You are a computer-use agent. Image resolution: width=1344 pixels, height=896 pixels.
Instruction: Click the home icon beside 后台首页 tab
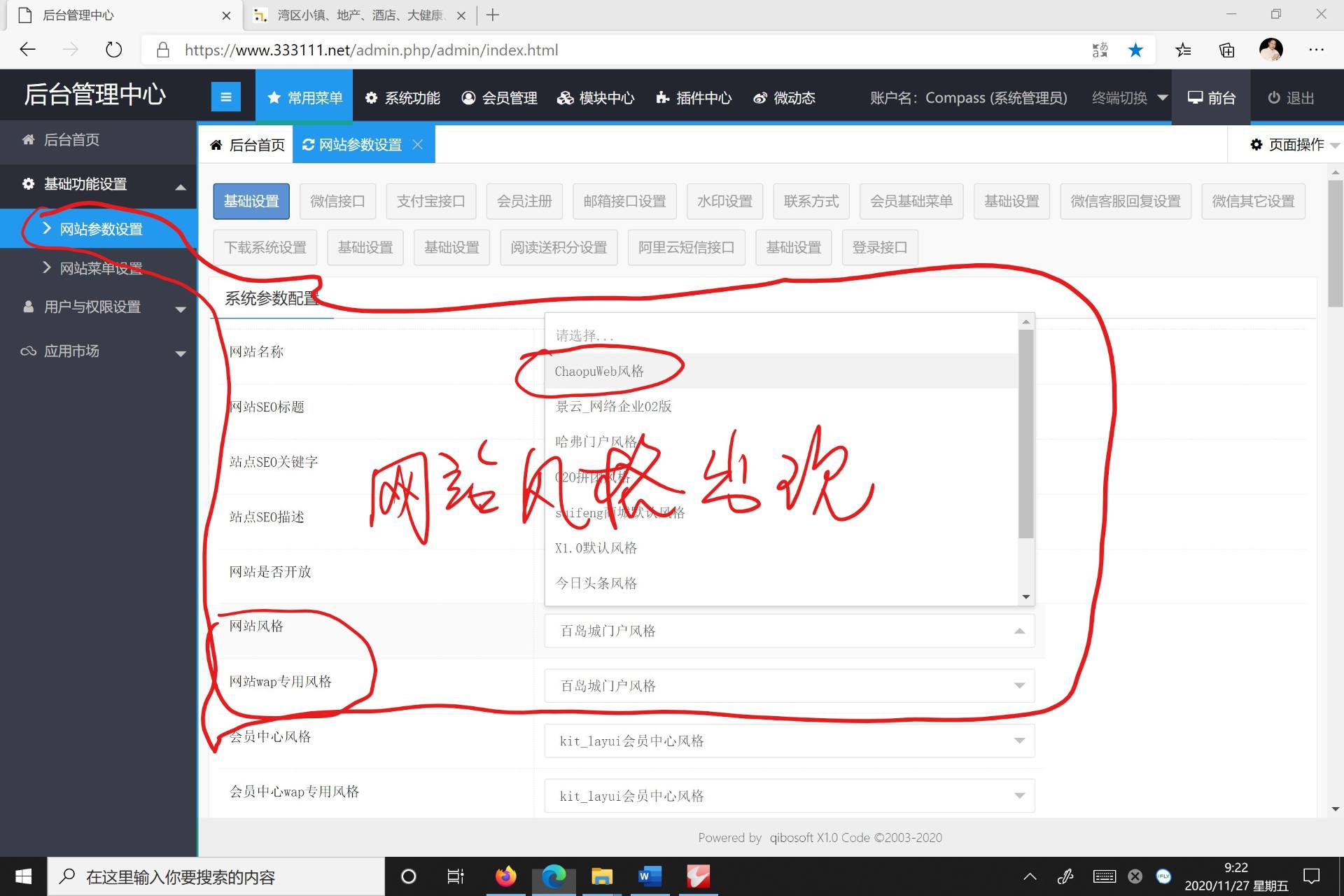(x=216, y=145)
